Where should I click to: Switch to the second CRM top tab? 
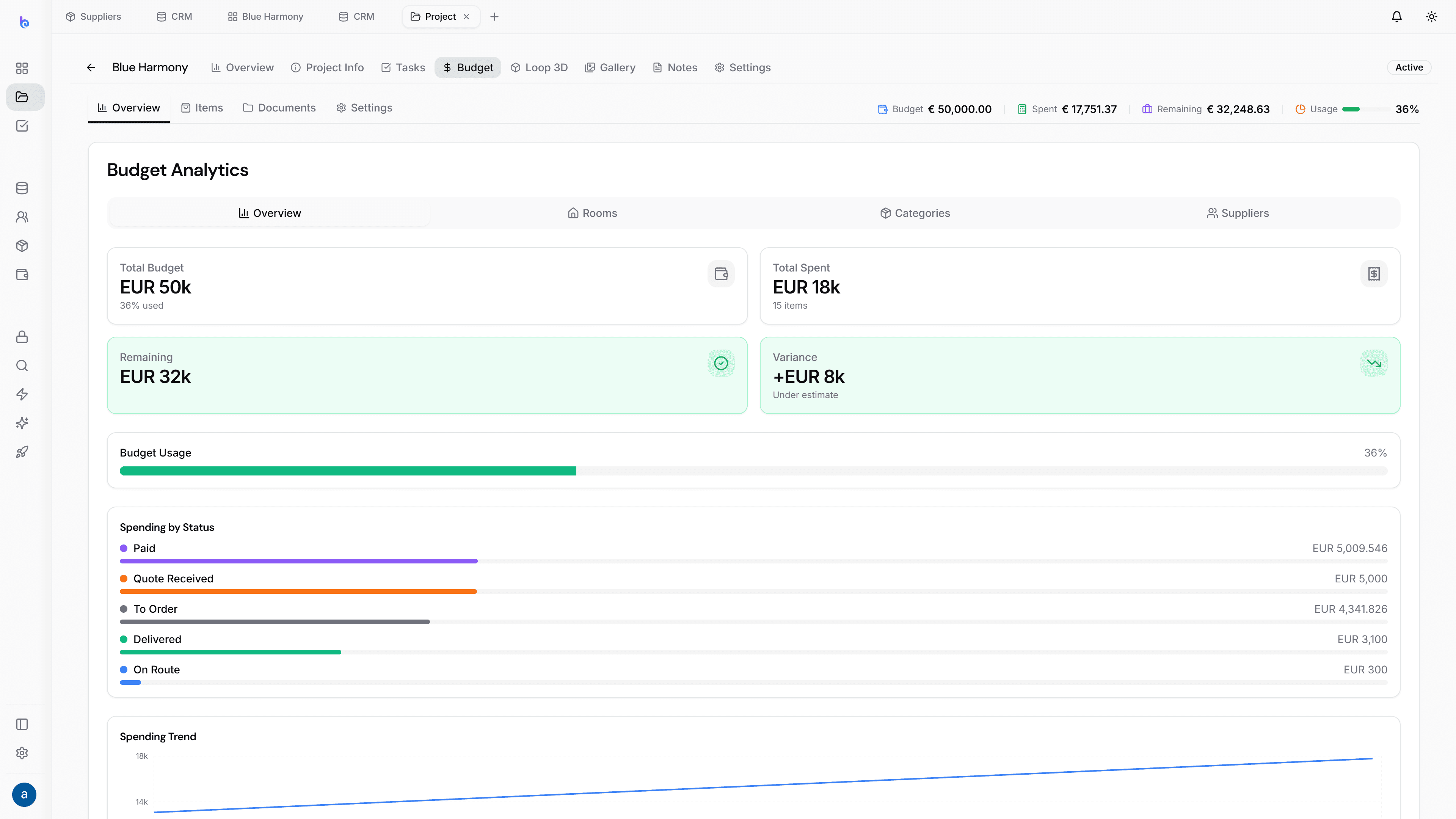click(x=356, y=17)
